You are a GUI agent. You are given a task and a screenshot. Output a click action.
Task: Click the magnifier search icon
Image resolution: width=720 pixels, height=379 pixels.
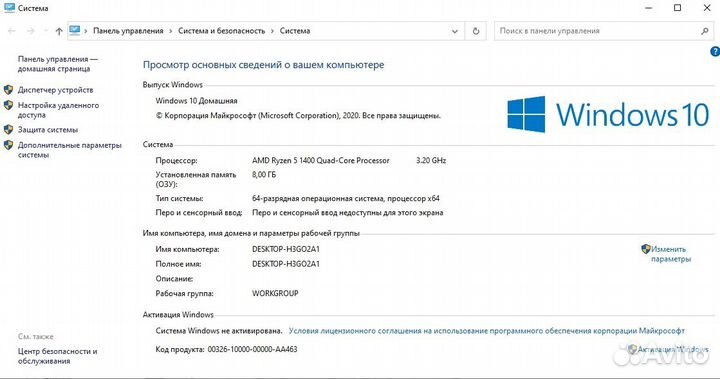pos(705,31)
